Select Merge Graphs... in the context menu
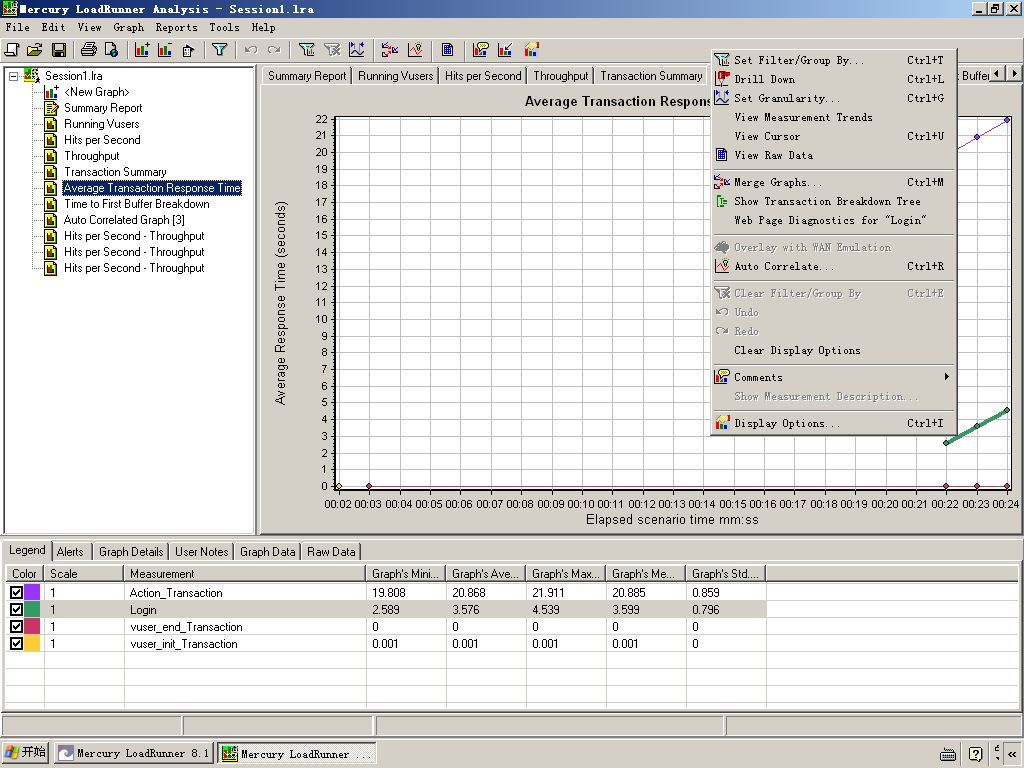This screenshot has width=1024, height=768. [x=831, y=182]
